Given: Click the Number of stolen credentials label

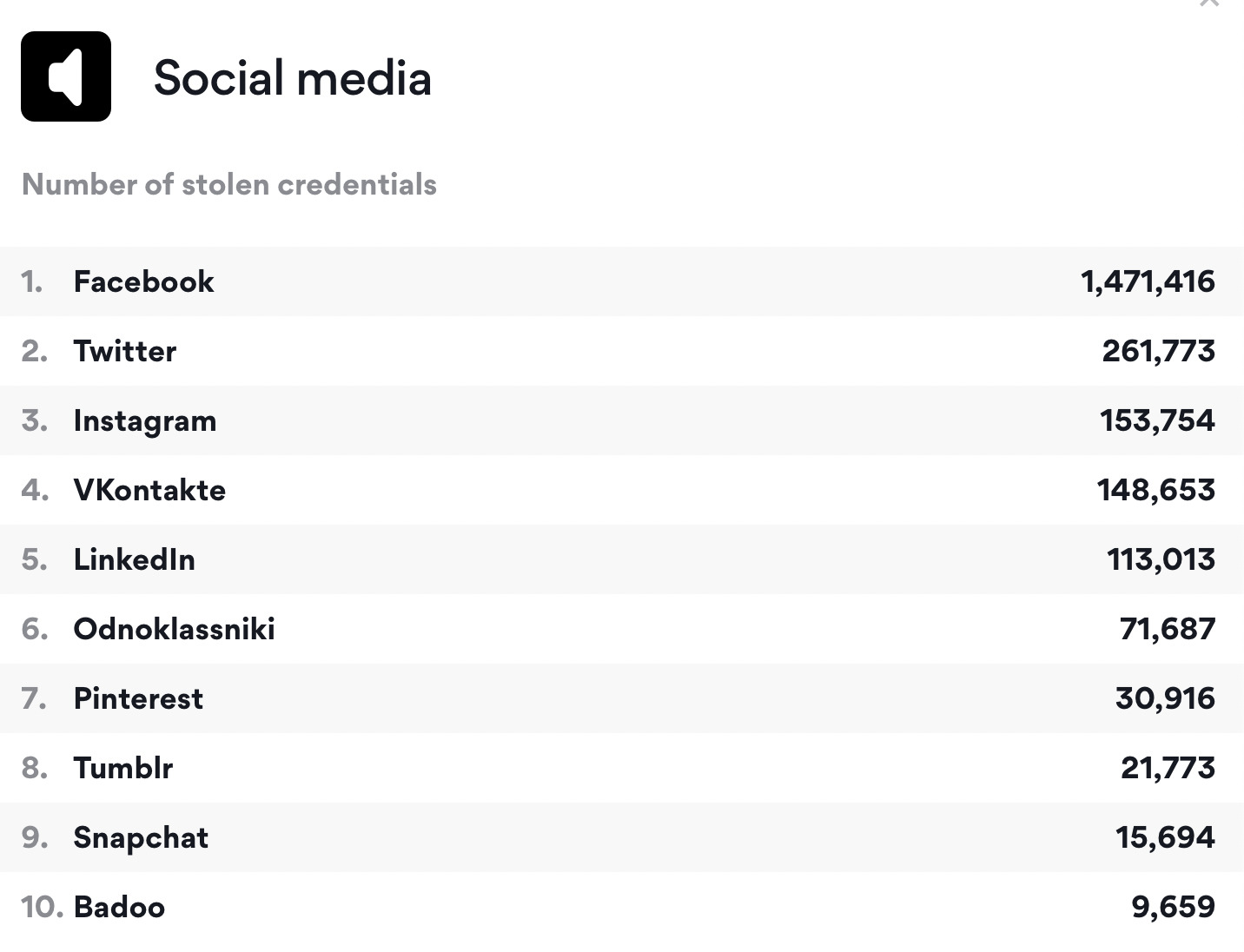Looking at the screenshot, I should tap(229, 184).
